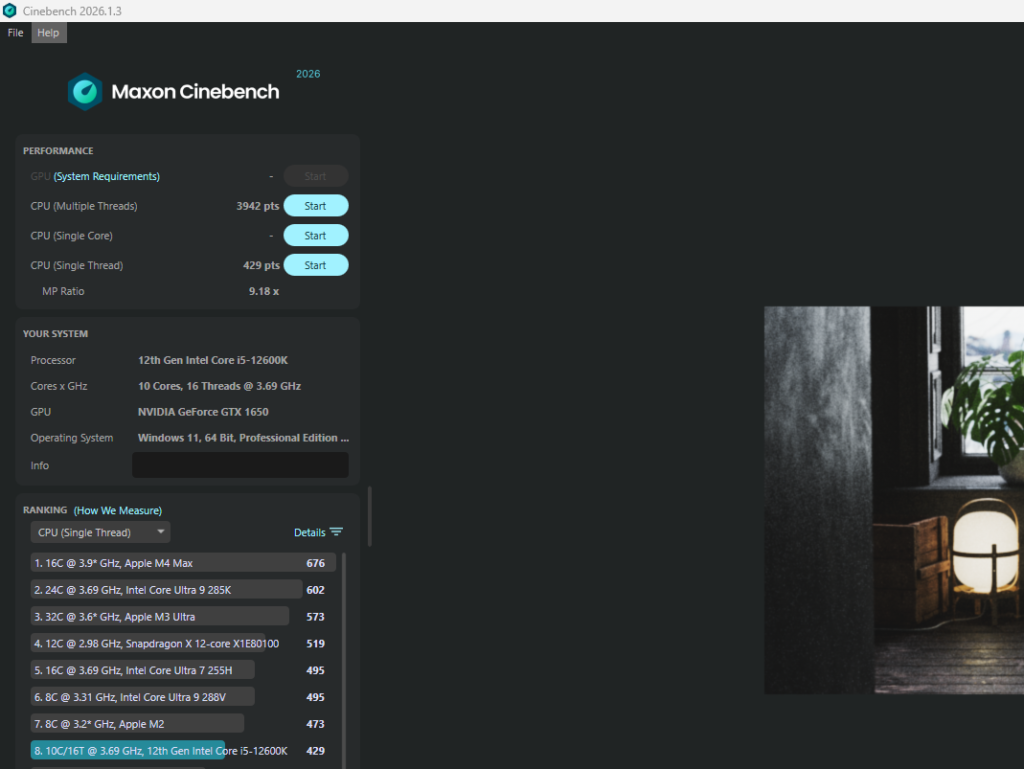
Task: Select Apple M4 Max ranking entry
Action: point(183,563)
